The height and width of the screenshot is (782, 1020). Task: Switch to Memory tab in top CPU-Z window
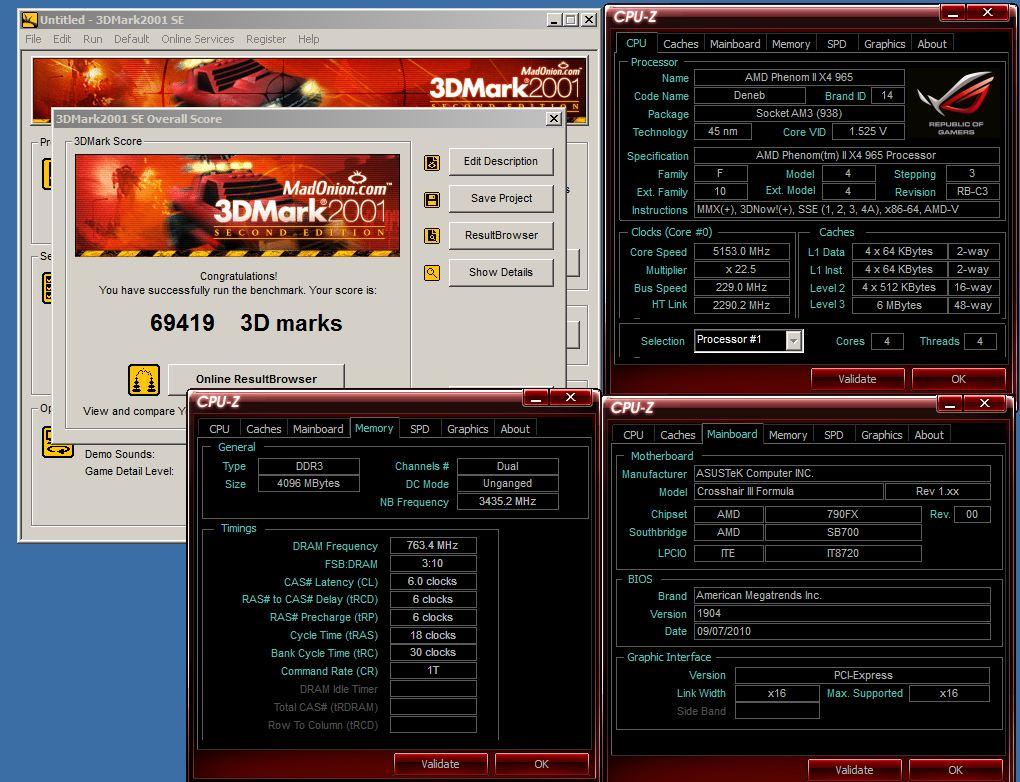tap(791, 44)
